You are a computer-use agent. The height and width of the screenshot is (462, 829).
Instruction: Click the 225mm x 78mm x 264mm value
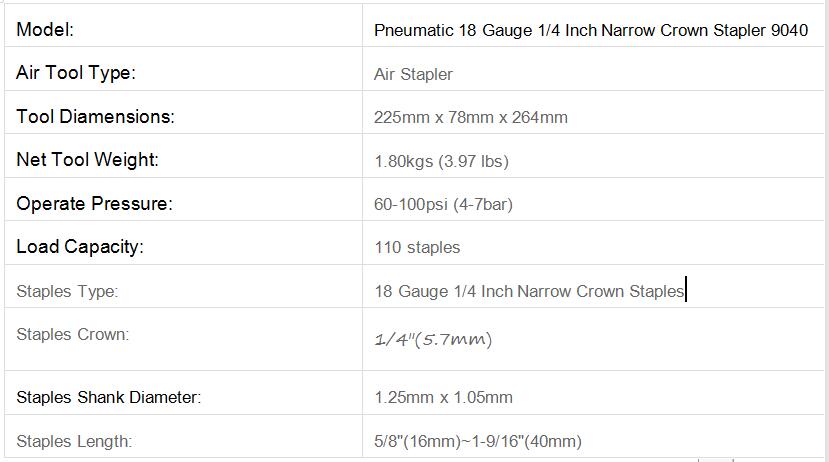point(471,117)
